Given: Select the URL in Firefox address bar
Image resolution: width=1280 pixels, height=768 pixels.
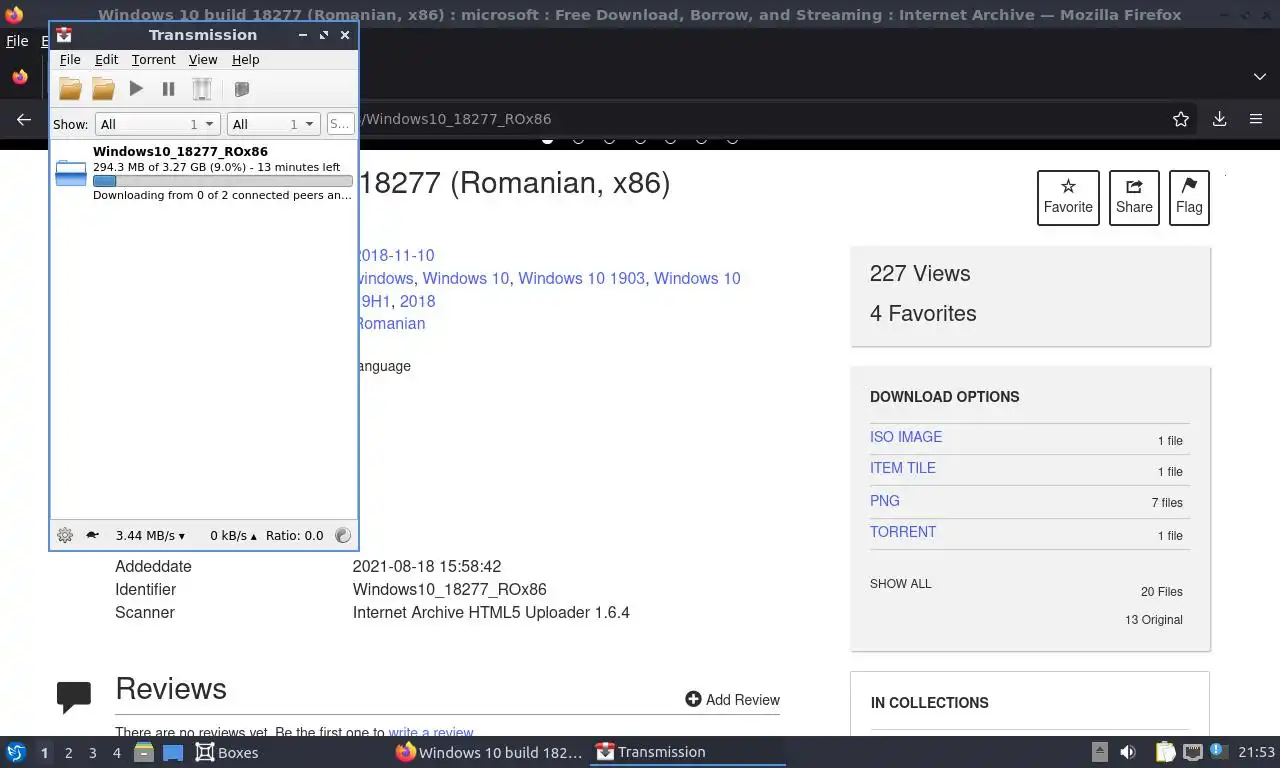Looking at the screenshot, I should click(455, 119).
